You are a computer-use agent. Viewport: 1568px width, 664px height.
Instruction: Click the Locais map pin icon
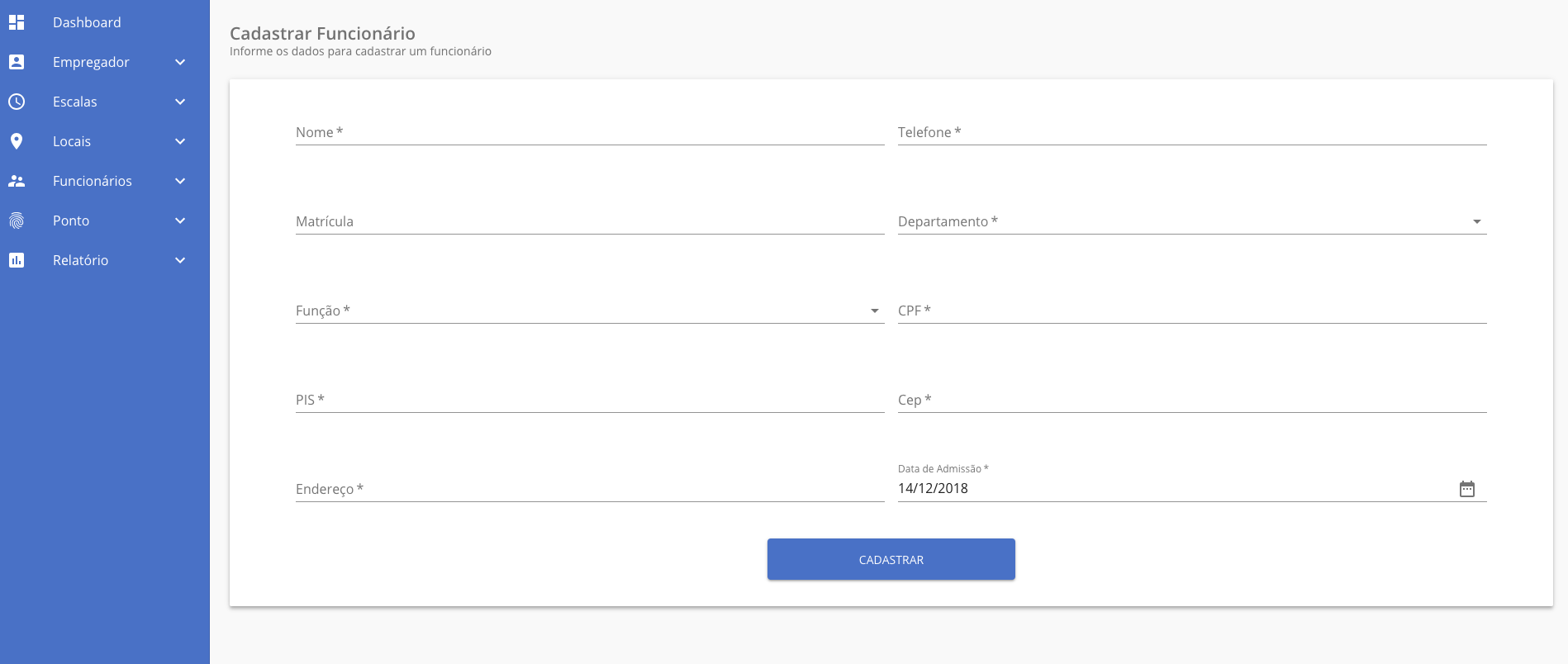coord(17,141)
